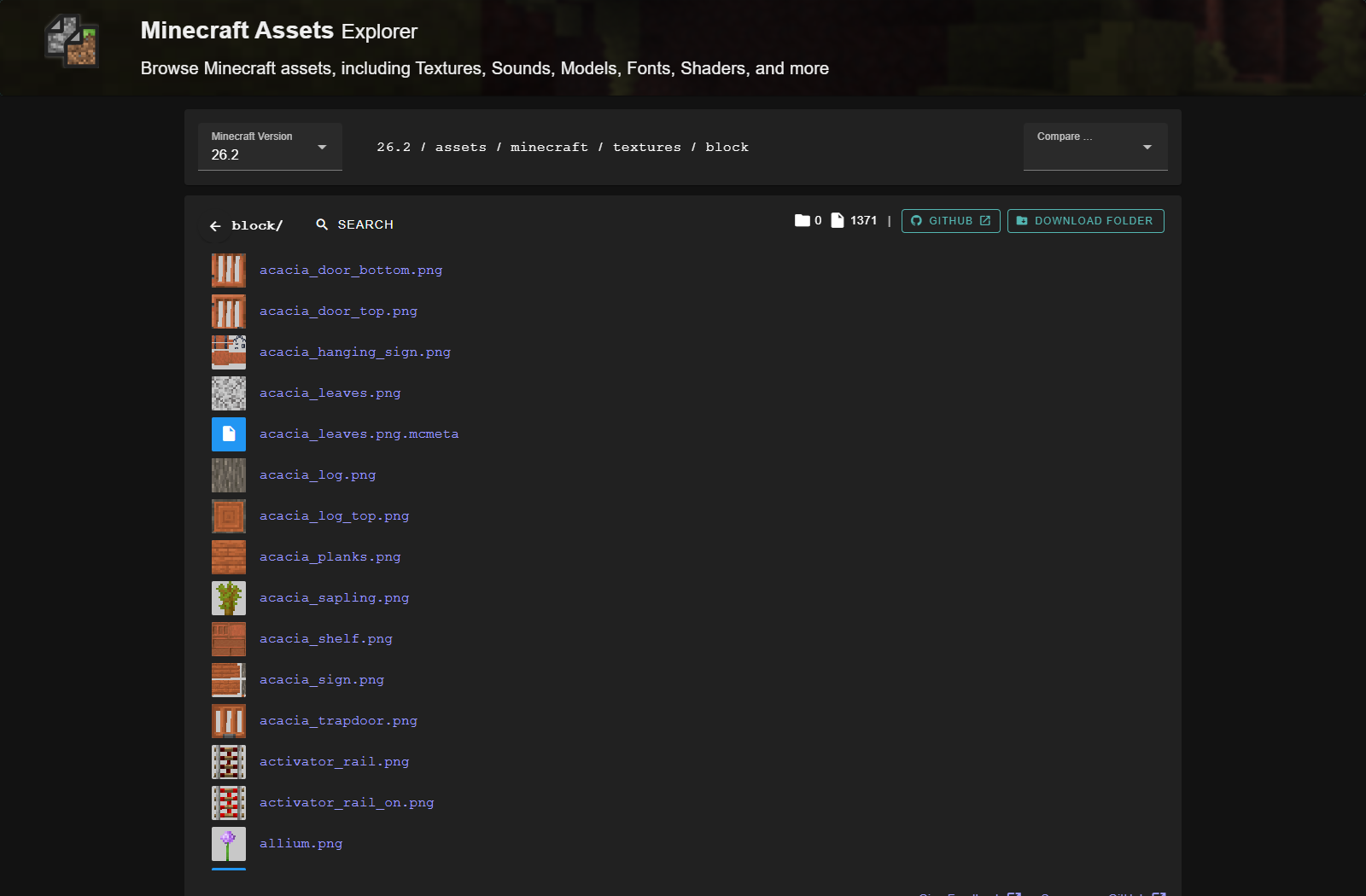Viewport: 1366px width, 896px height.
Task: Click the Minecraft Assets Explorer logo icon
Action: pyautogui.click(x=72, y=41)
